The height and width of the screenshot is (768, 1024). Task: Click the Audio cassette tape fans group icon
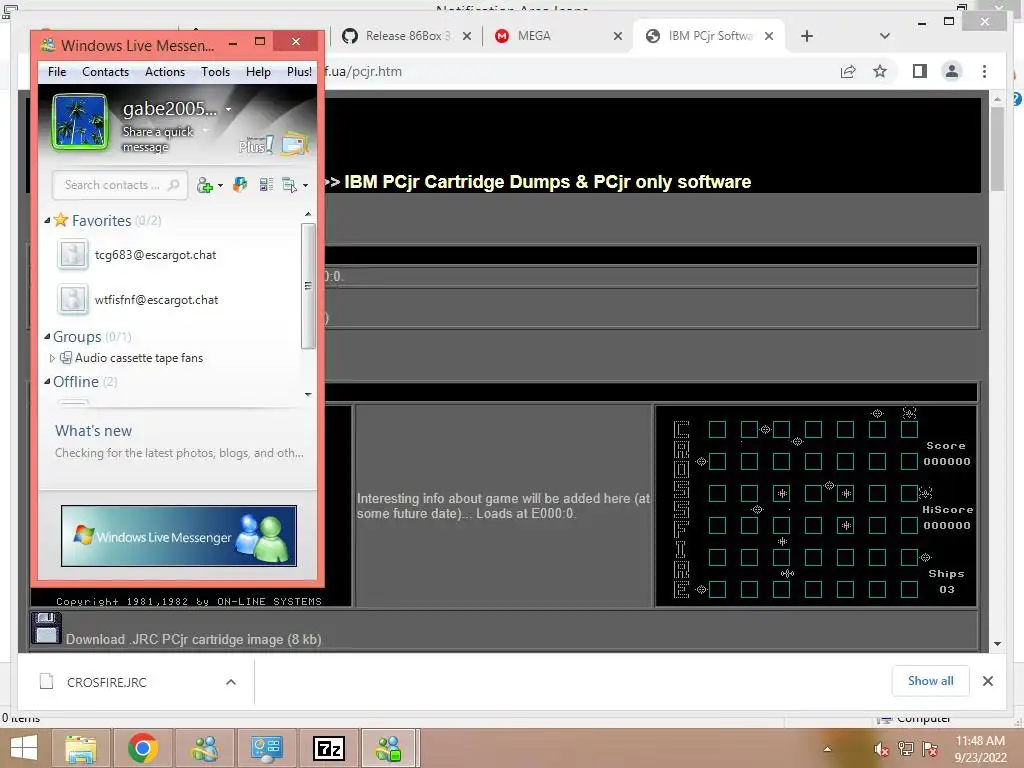66,357
